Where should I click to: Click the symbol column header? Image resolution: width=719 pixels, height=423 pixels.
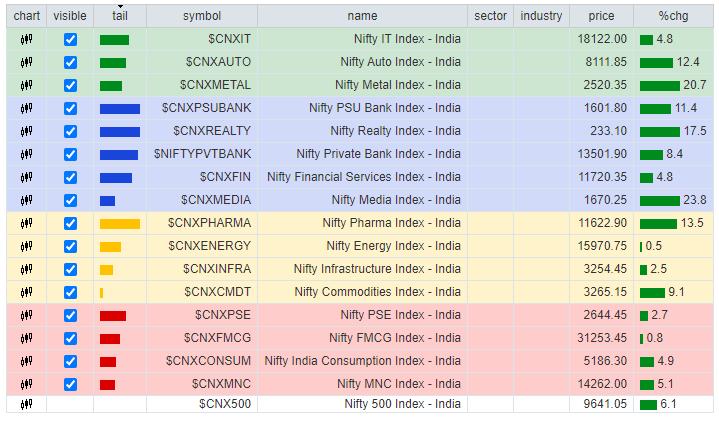[x=201, y=16]
